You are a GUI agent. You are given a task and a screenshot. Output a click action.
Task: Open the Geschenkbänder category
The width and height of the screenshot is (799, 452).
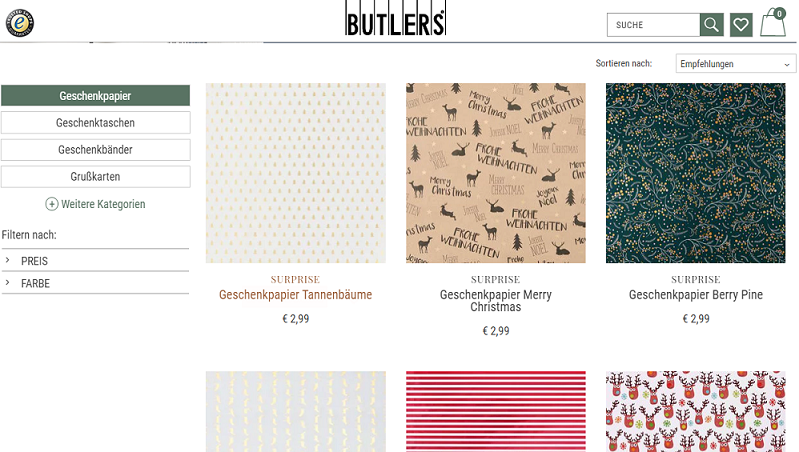click(x=95, y=150)
